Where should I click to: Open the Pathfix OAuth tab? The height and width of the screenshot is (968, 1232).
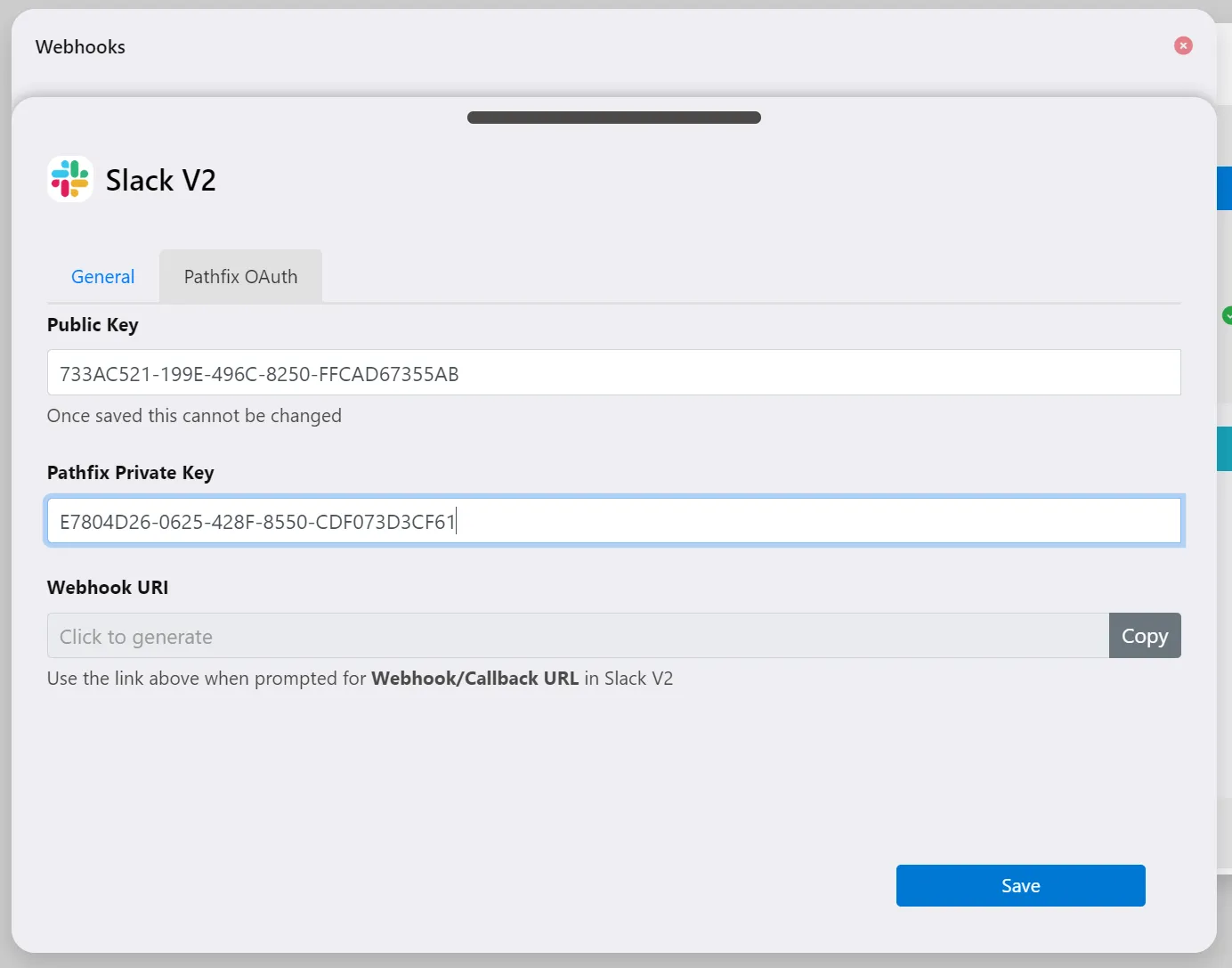(x=240, y=277)
